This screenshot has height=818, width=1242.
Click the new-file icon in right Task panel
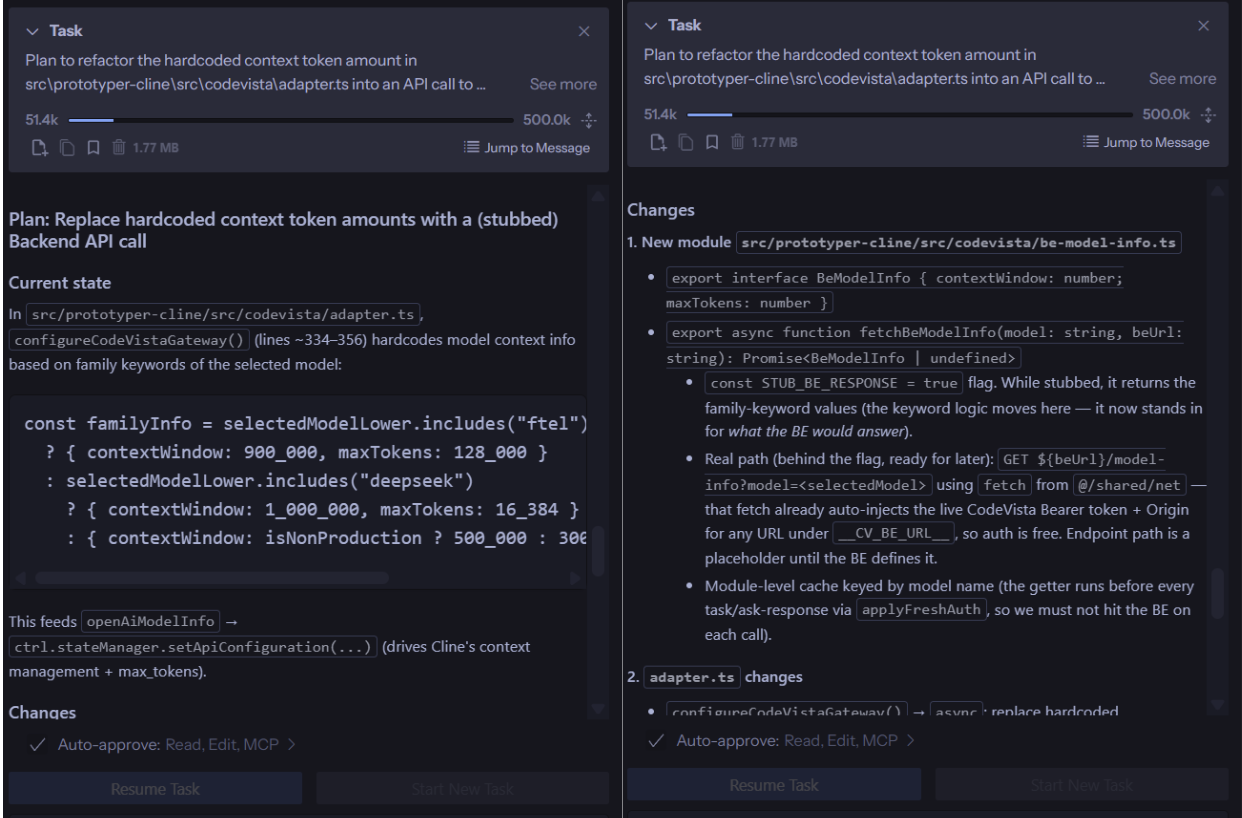(658, 142)
